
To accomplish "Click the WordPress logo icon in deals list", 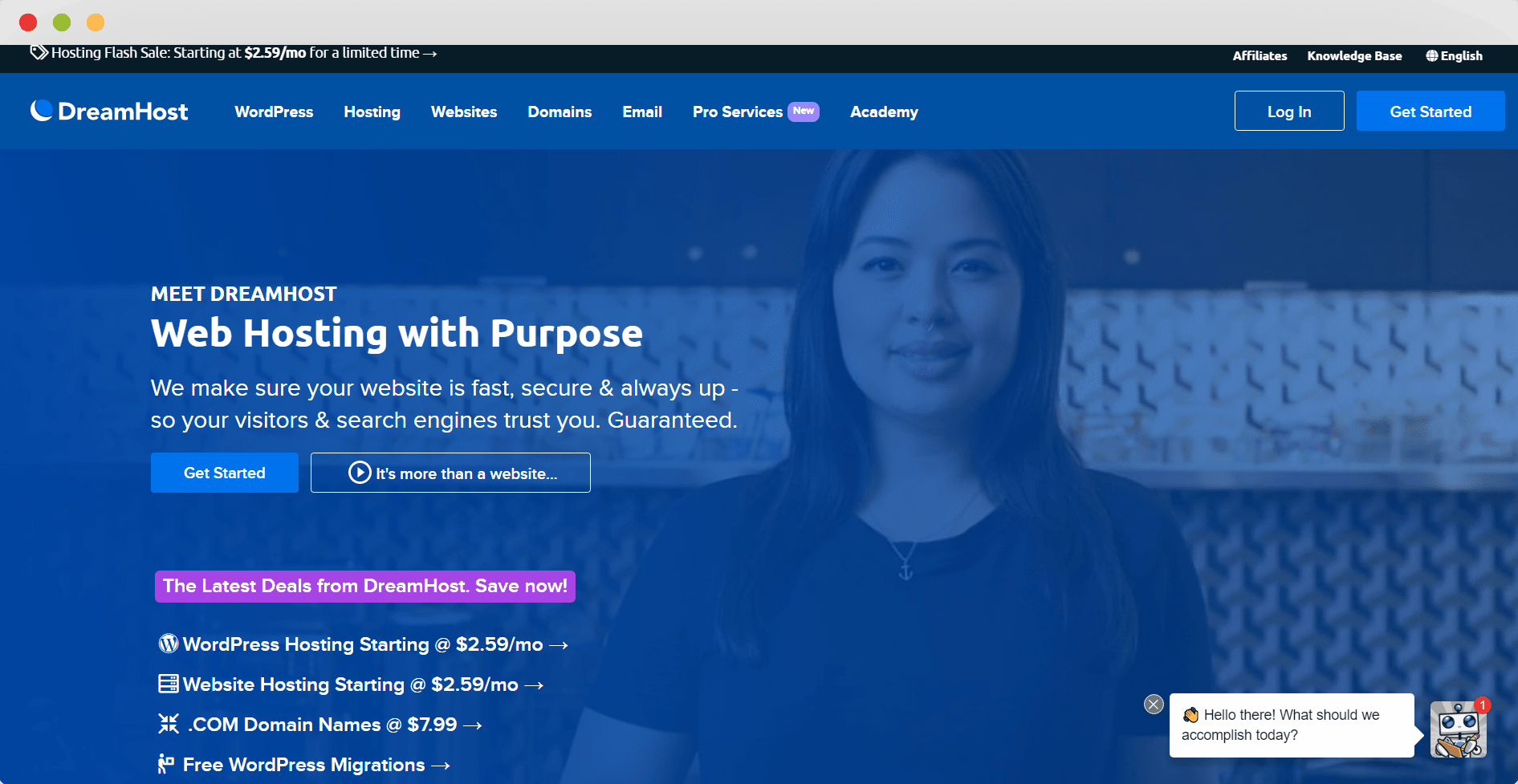I will [169, 644].
